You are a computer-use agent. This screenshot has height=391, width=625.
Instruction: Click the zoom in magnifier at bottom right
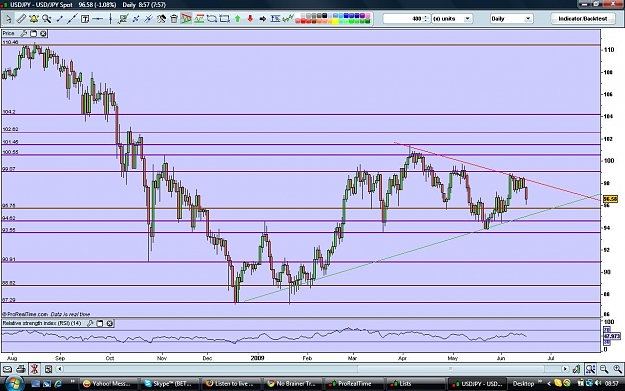617,369
